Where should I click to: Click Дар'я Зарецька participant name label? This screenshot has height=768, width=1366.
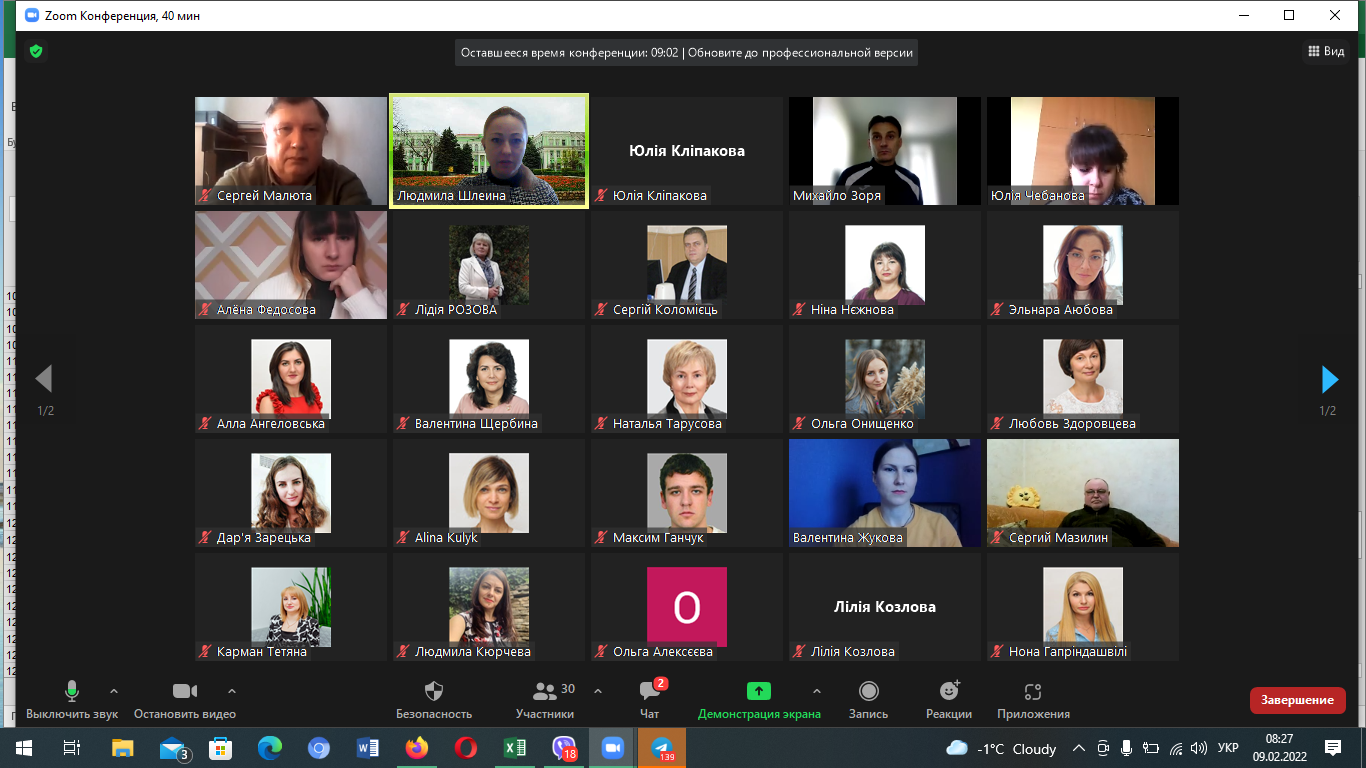pyautogui.click(x=264, y=538)
